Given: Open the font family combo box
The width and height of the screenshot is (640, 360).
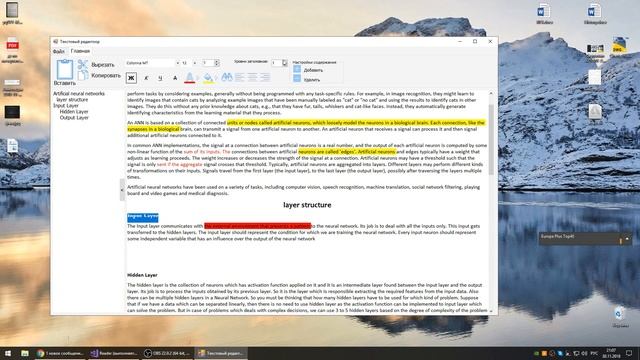Looking at the screenshot, I should (153, 63).
